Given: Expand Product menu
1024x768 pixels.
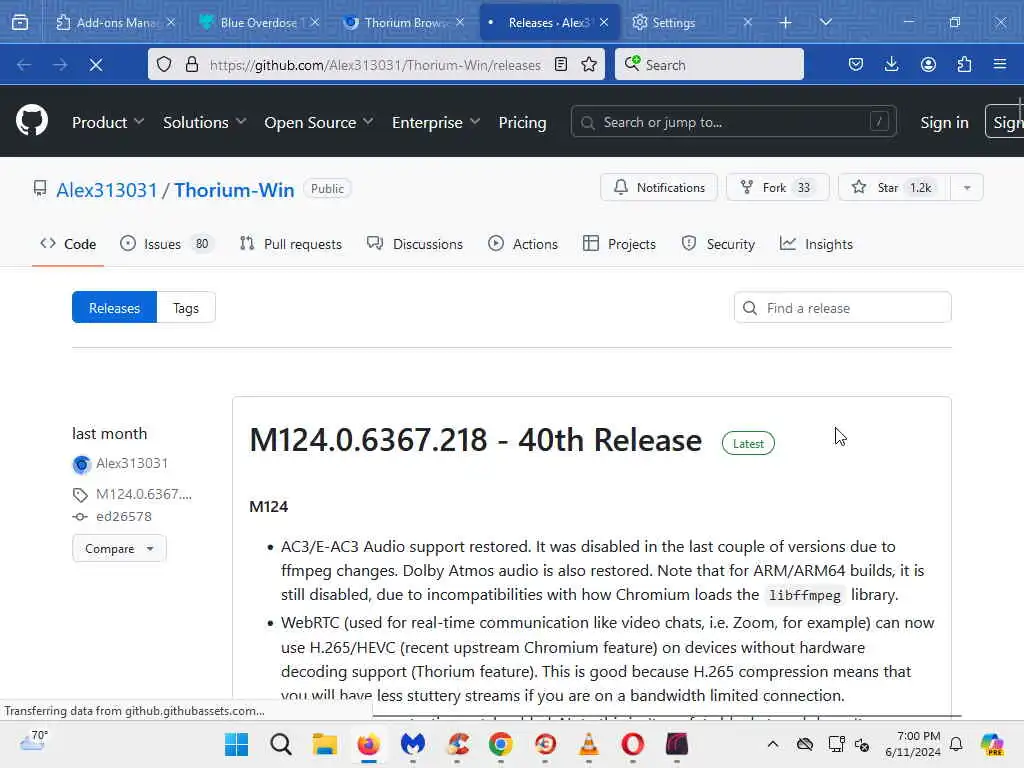Looking at the screenshot, I should tap(108, 122).
